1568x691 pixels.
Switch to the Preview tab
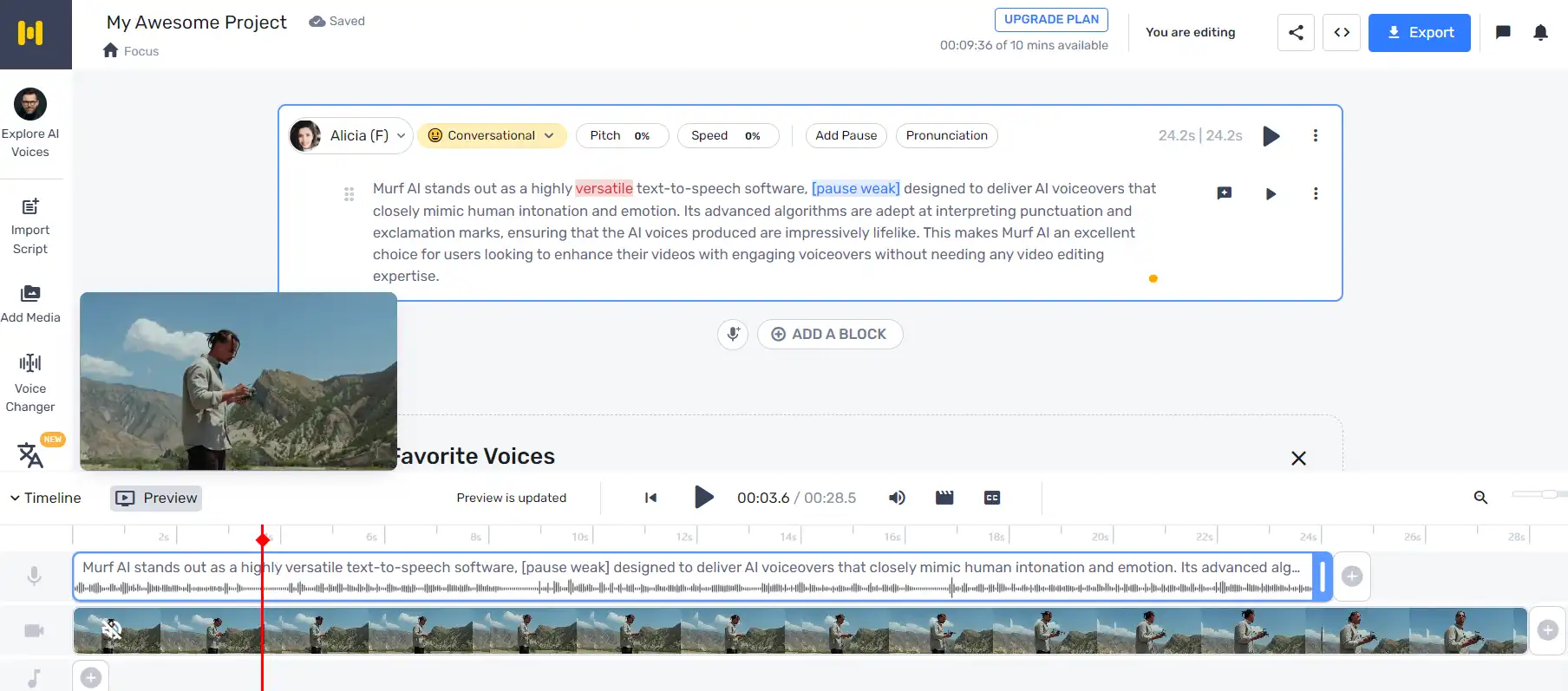pos(156,498)
